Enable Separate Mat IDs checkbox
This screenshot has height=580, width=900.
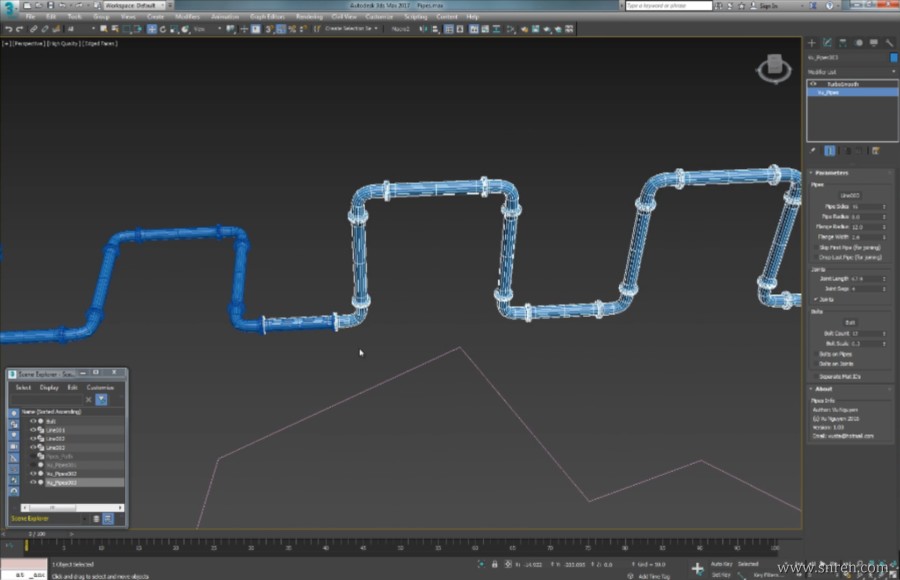(816, 377)
